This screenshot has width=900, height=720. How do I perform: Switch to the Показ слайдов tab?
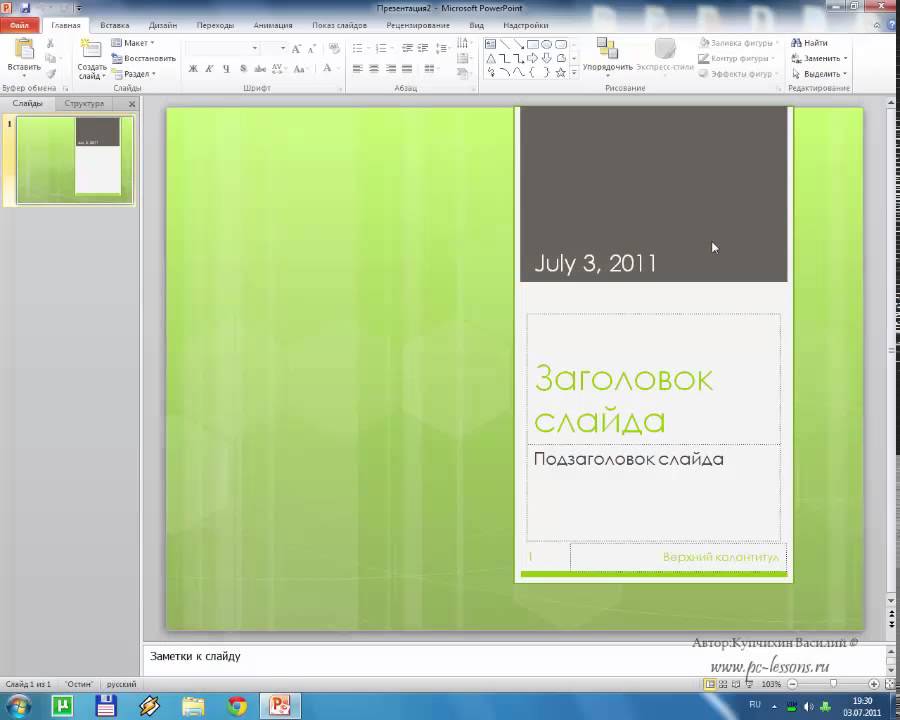tap(339, 25)
